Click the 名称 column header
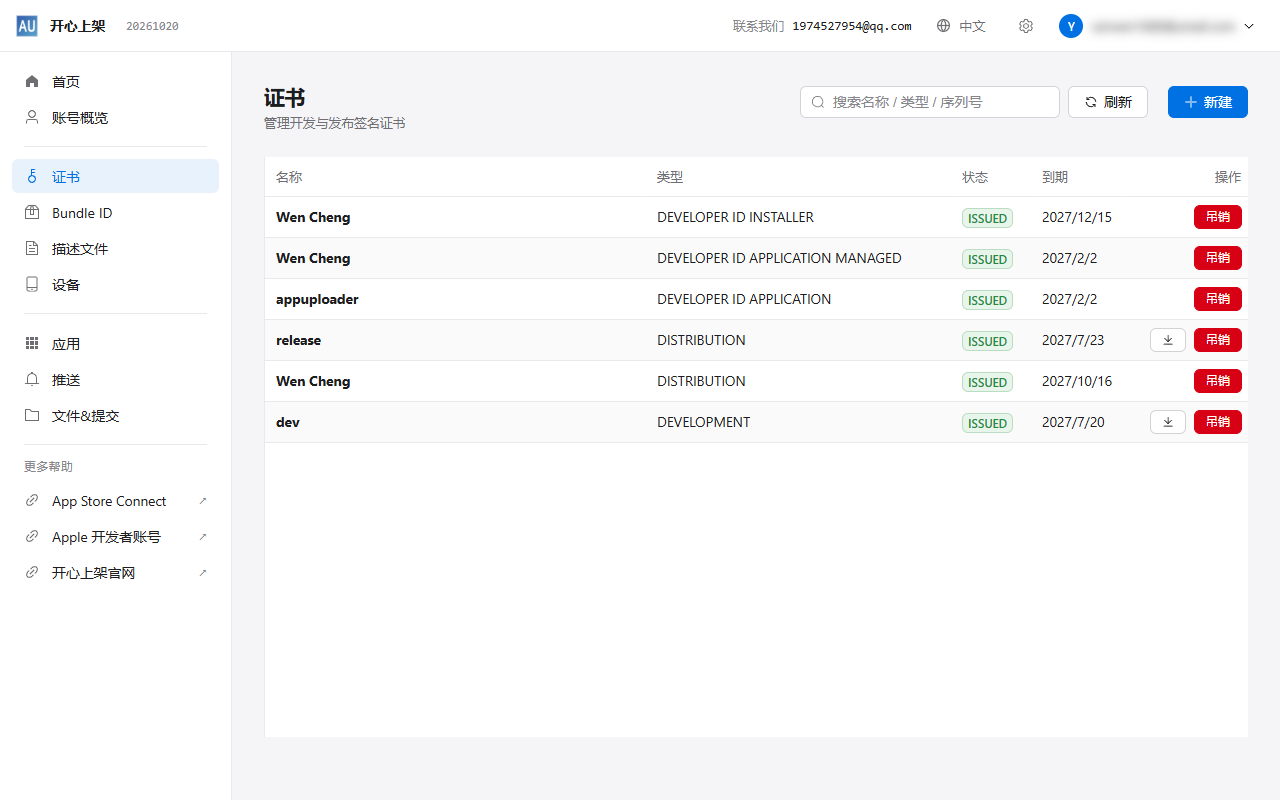 coord(289,177)
